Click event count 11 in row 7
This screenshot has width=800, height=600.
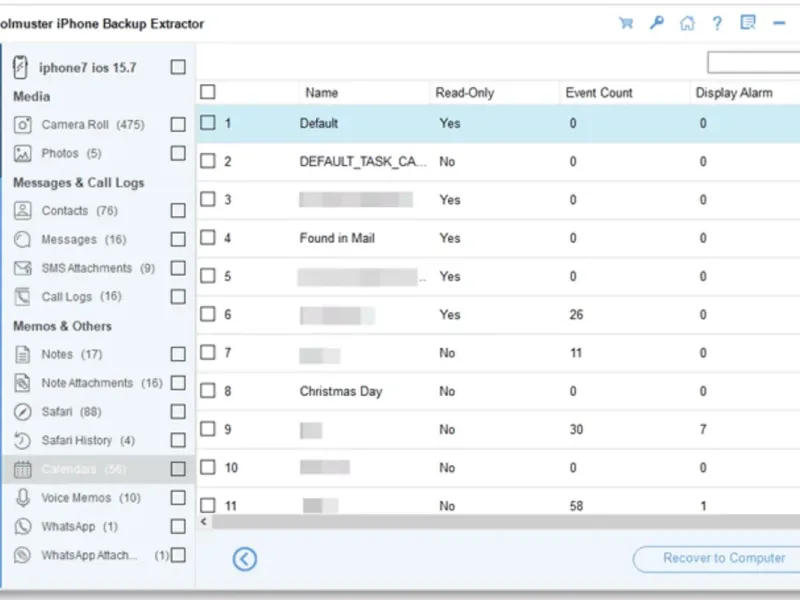click(576, 353)
